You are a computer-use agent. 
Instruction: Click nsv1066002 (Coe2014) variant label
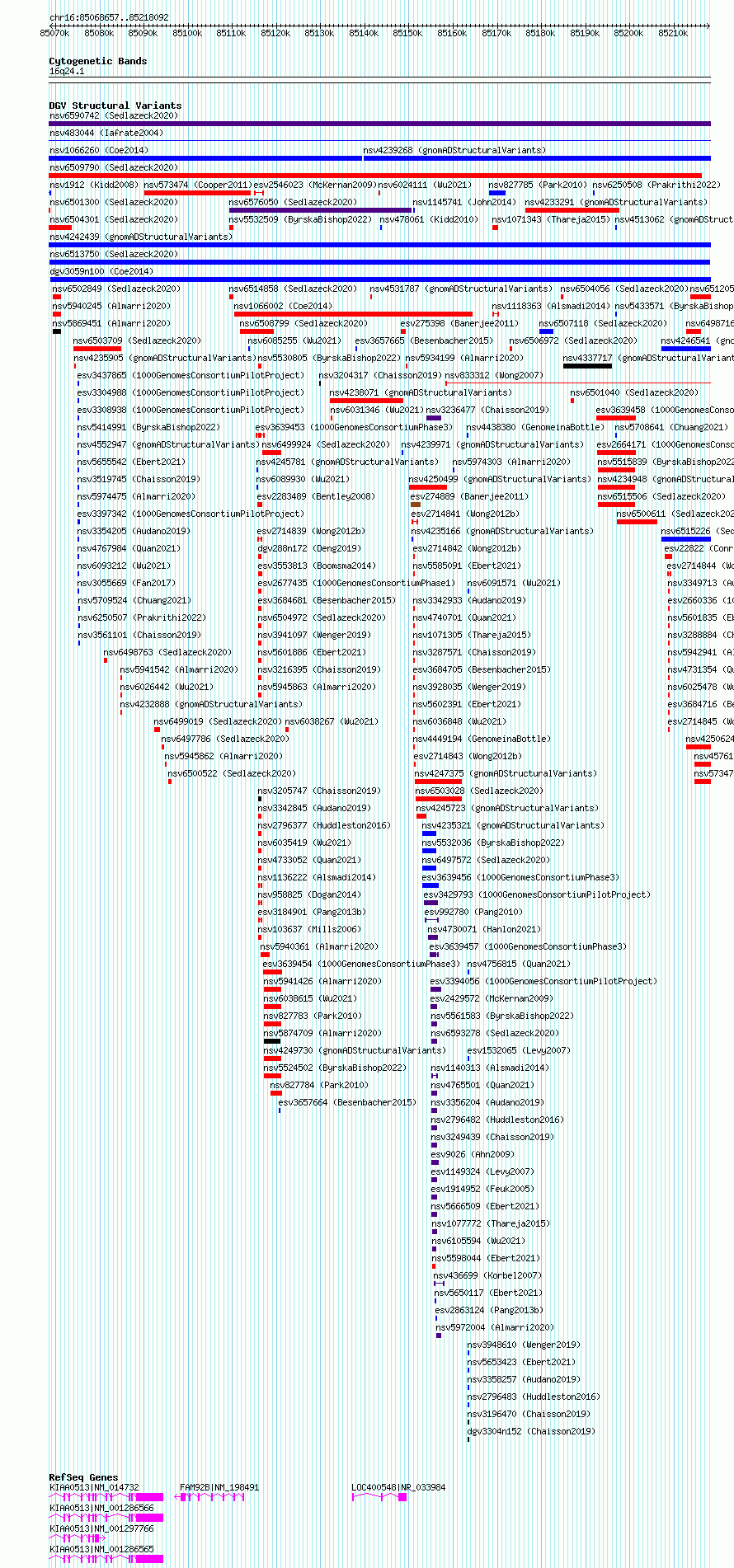(283, 307)
